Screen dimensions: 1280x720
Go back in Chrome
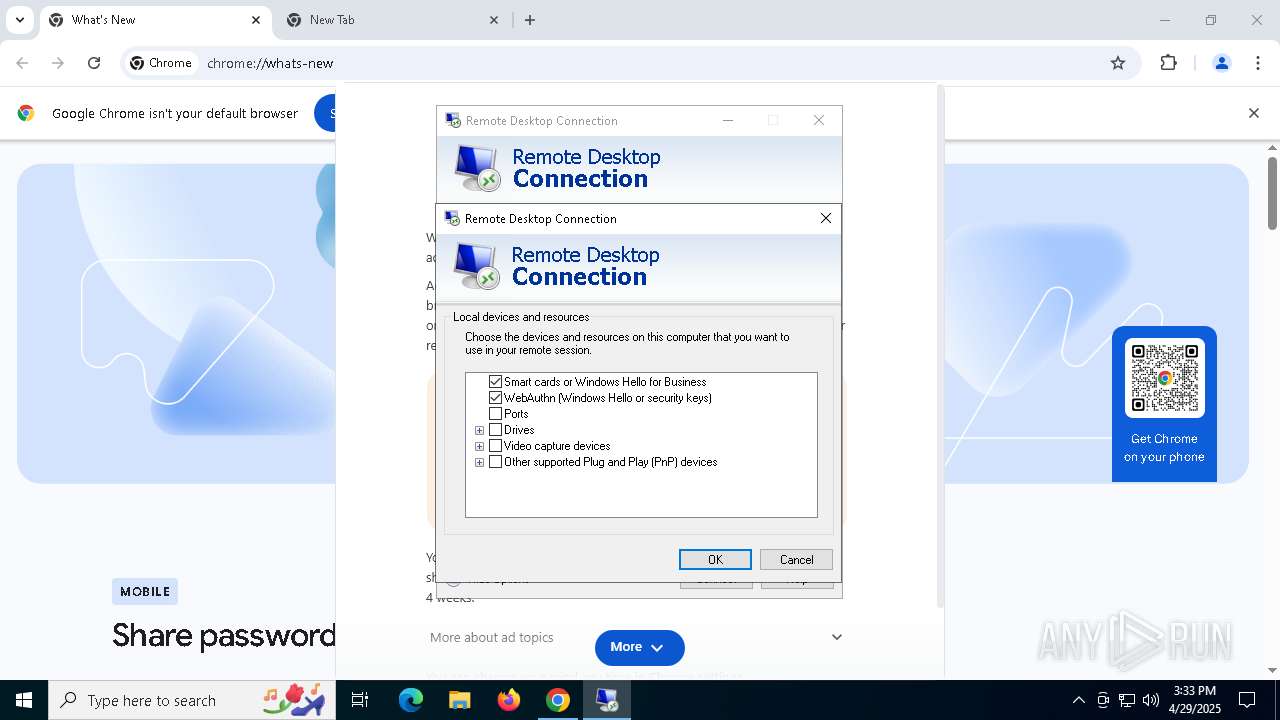[22, 63]
